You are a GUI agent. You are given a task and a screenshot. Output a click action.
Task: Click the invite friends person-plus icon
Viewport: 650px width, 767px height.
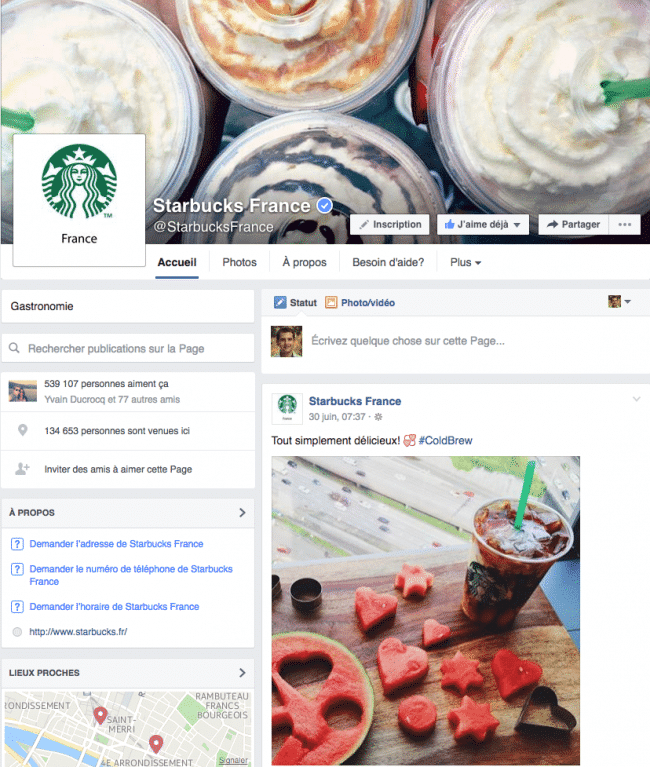point(22,469)
